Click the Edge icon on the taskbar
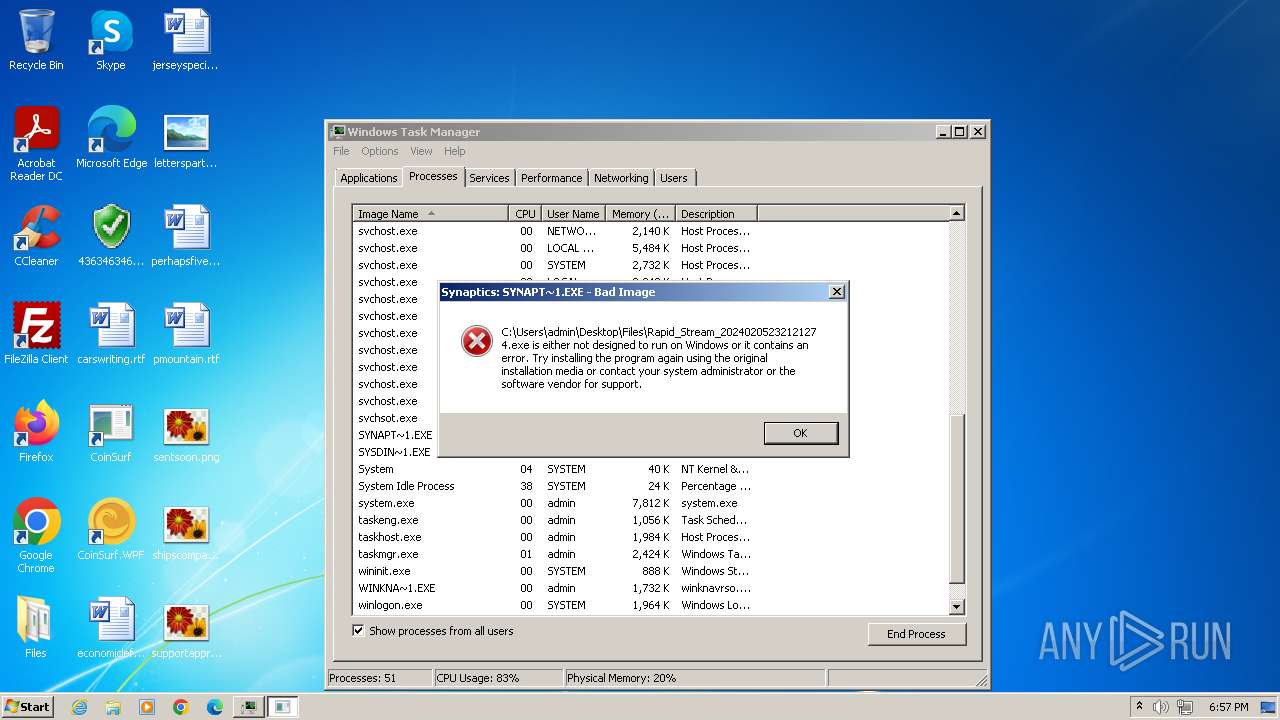Viewport: 1280px width, 720px height. click(215, 707)
